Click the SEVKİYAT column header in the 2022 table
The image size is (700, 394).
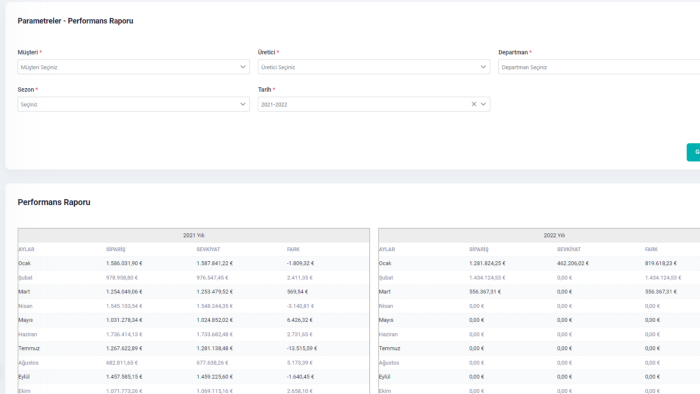click(x=569, y=249)
